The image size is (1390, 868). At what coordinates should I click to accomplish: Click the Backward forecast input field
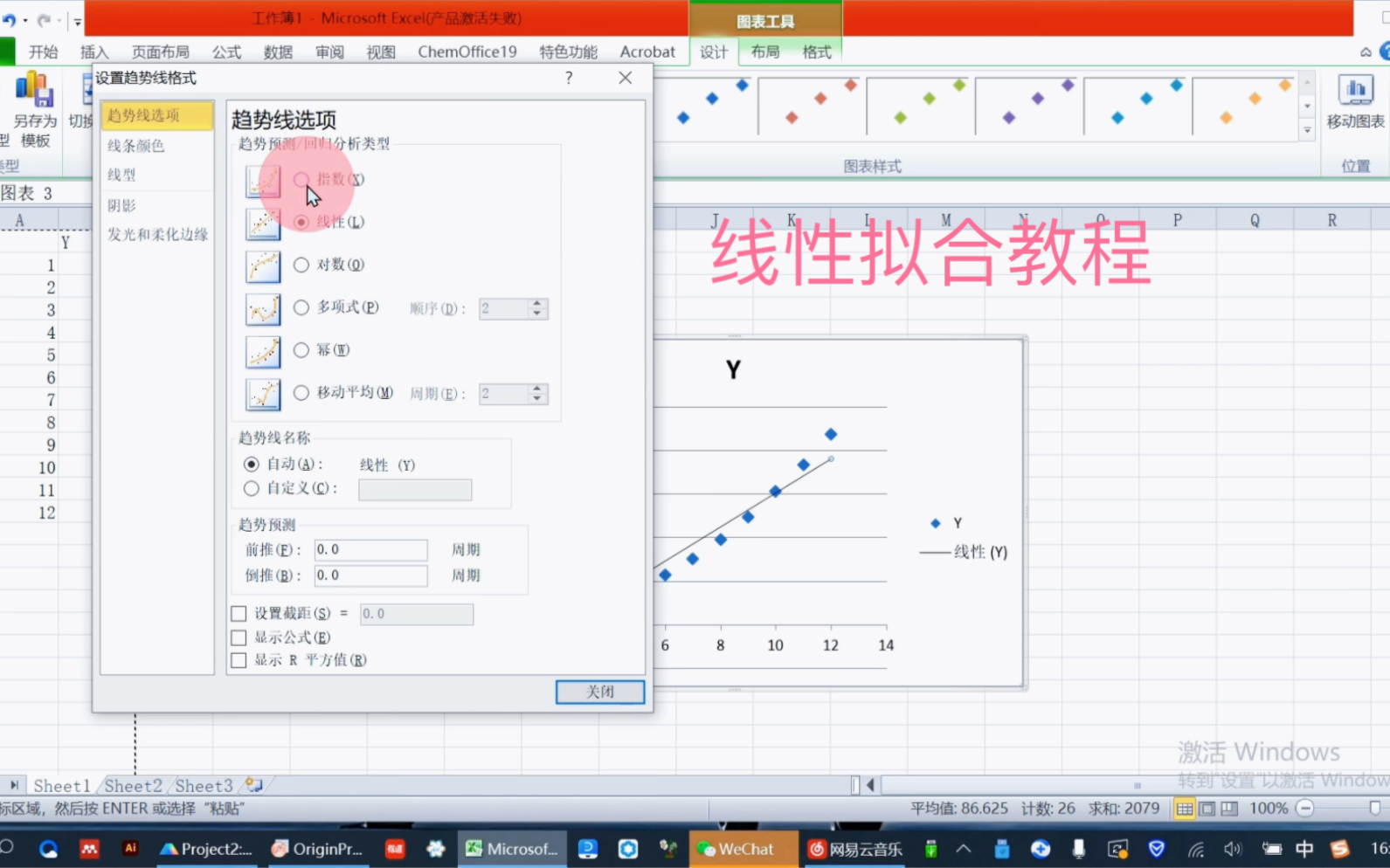(x=370, y=575)
